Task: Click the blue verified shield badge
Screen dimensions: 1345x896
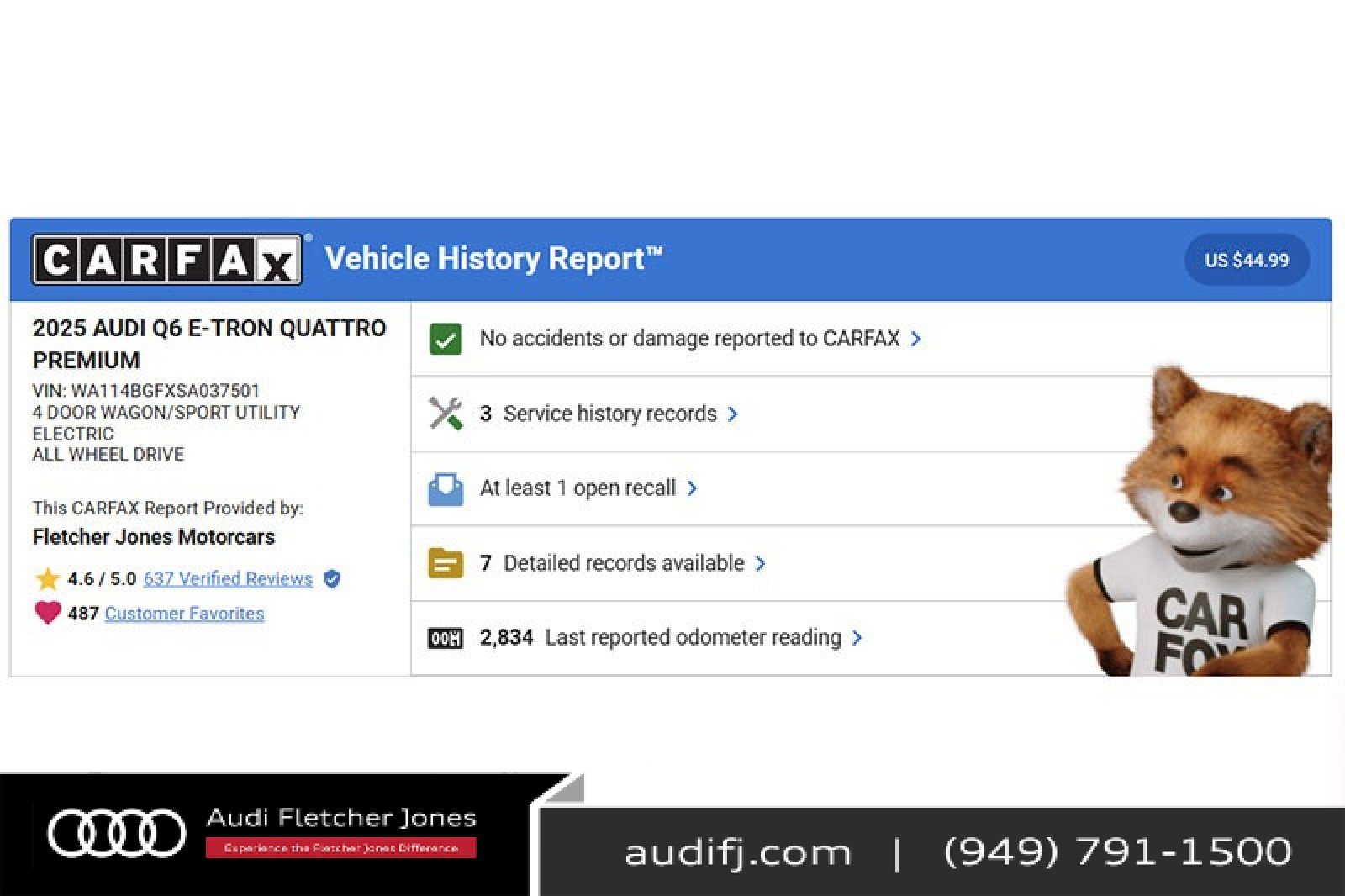Action: click(x=332, y=579)
